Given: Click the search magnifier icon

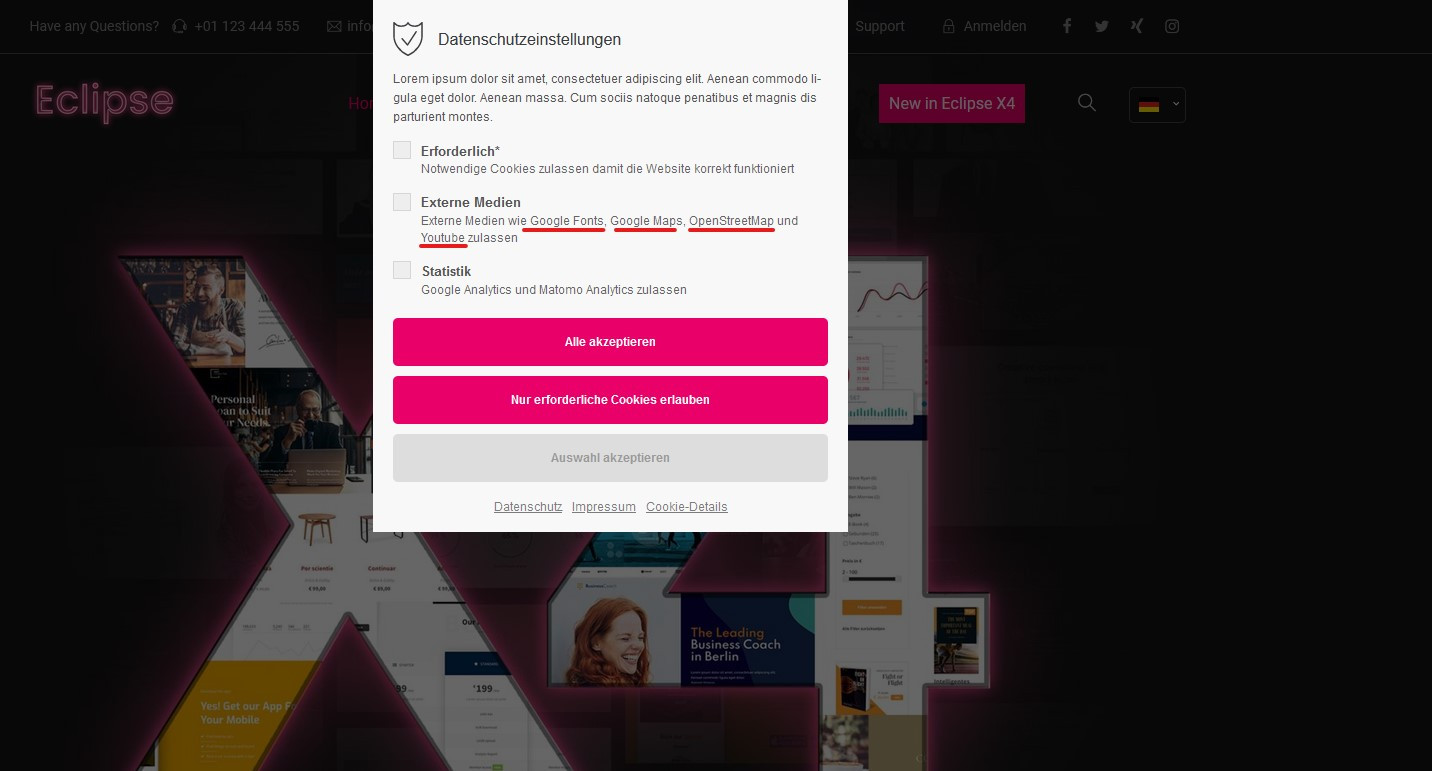Looking at the screenshot, I should [1087, 102].
